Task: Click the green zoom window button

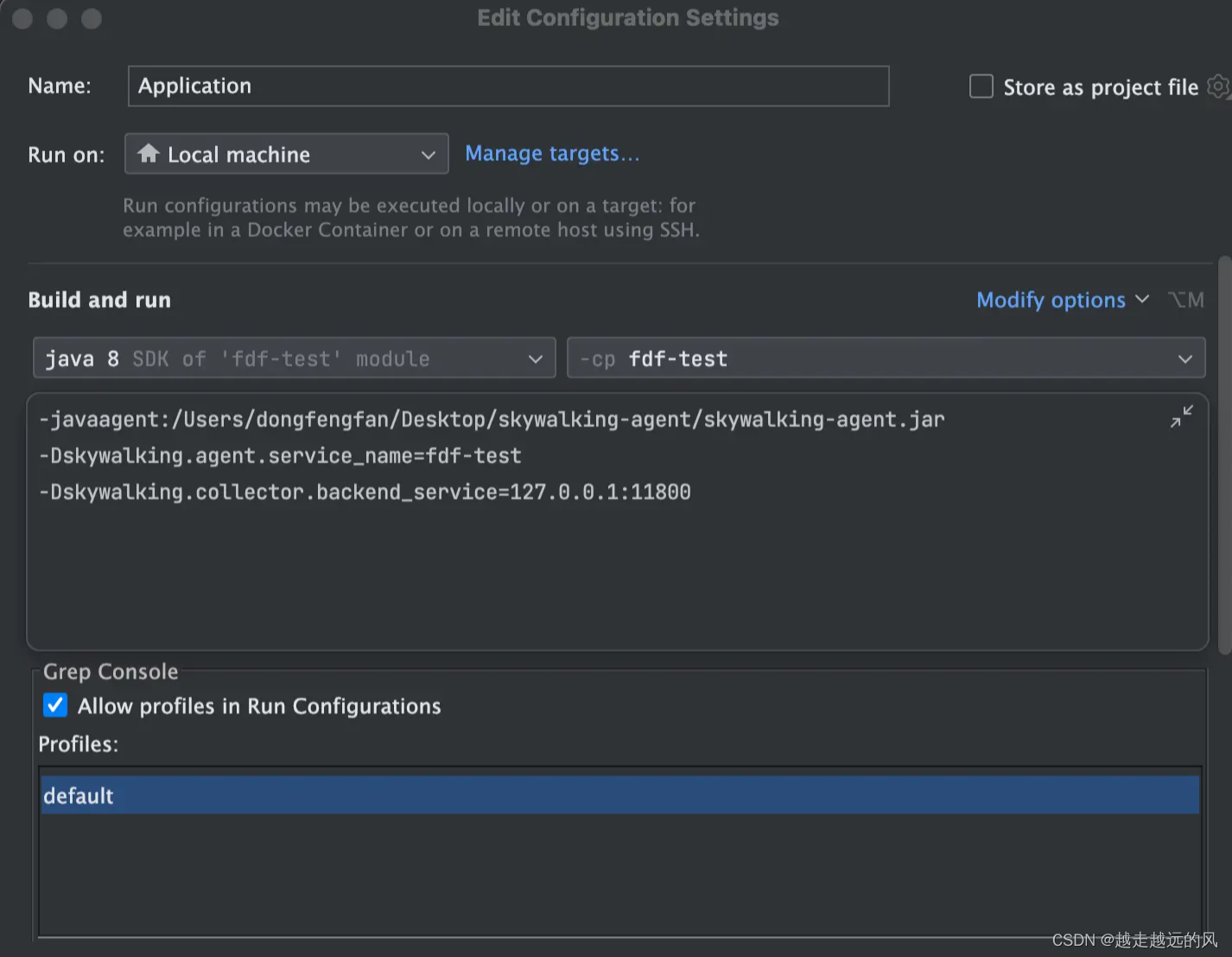Action: tap(92, 18)
